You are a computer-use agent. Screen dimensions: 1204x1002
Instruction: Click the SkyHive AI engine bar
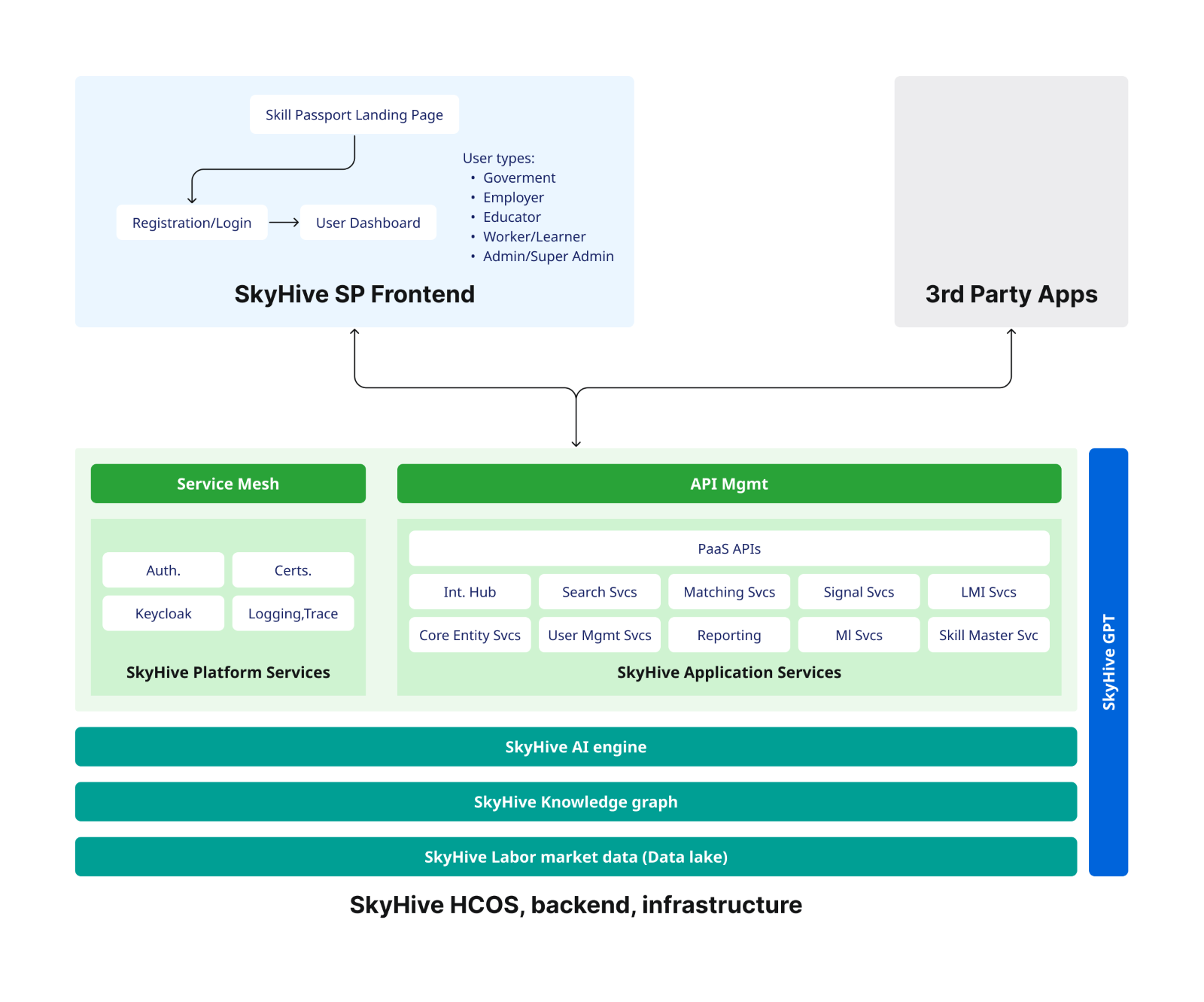click(x=576, y=747)
